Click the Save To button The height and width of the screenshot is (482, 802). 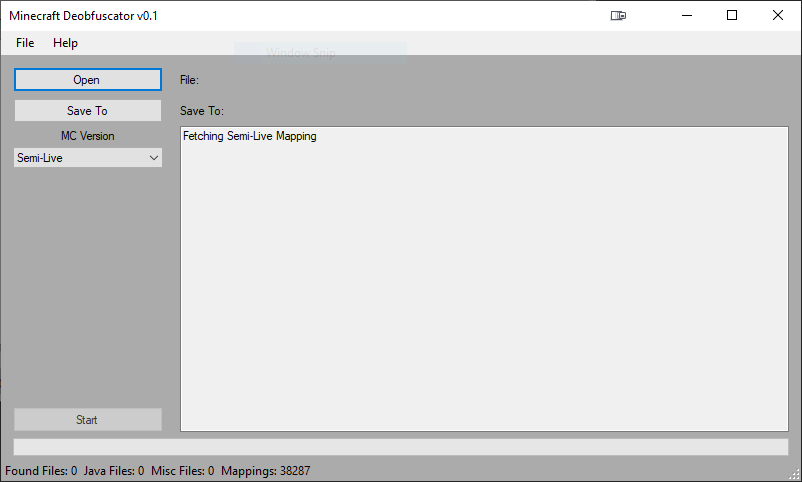88,111
